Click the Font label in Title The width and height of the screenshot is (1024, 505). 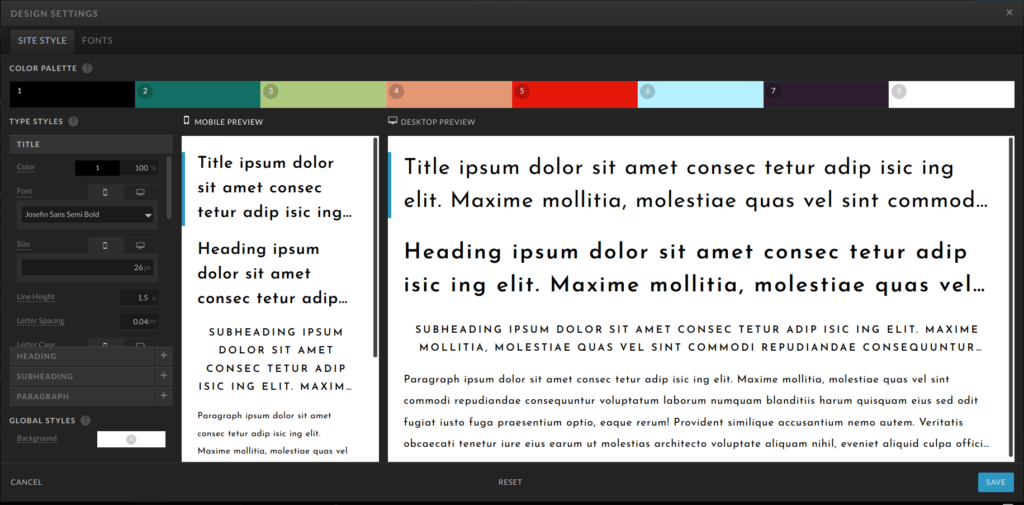(x=24, y=191)
